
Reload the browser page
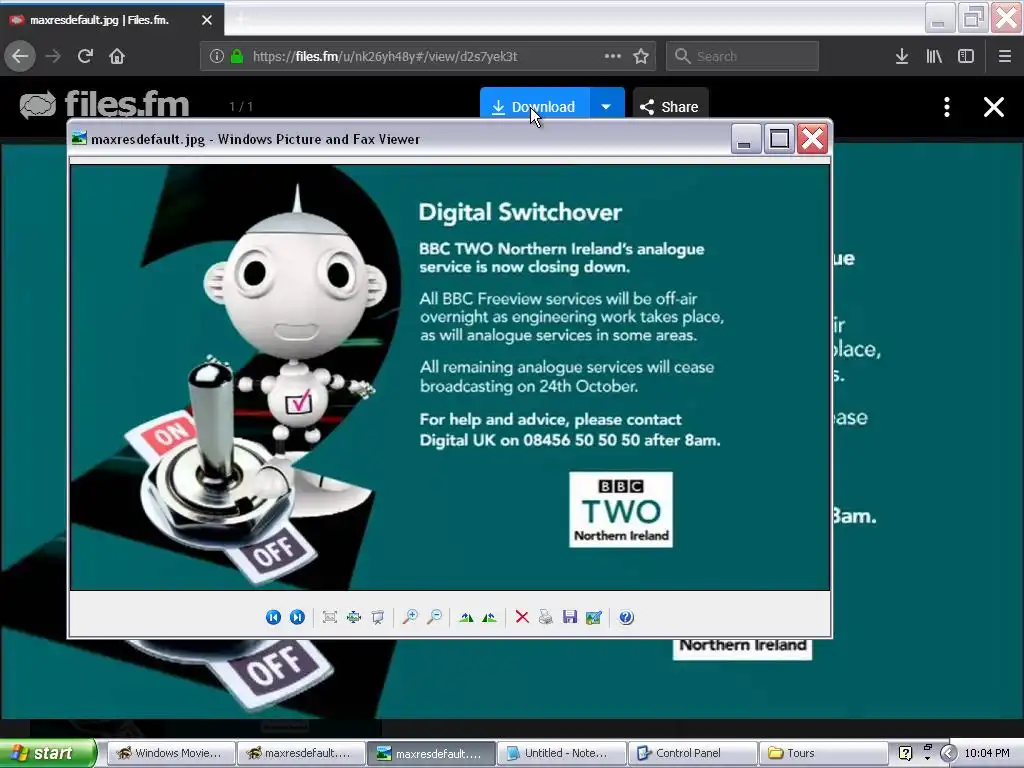click(85, 56)
